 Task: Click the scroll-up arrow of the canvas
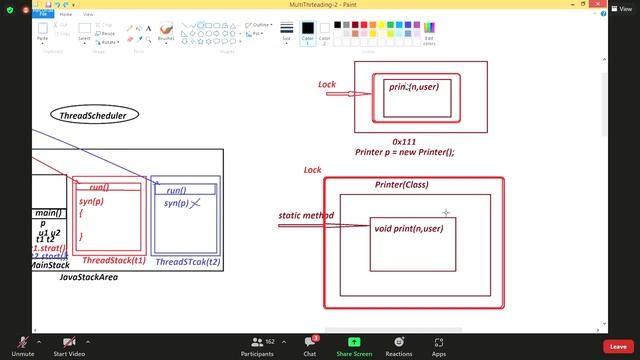(604, 60)
